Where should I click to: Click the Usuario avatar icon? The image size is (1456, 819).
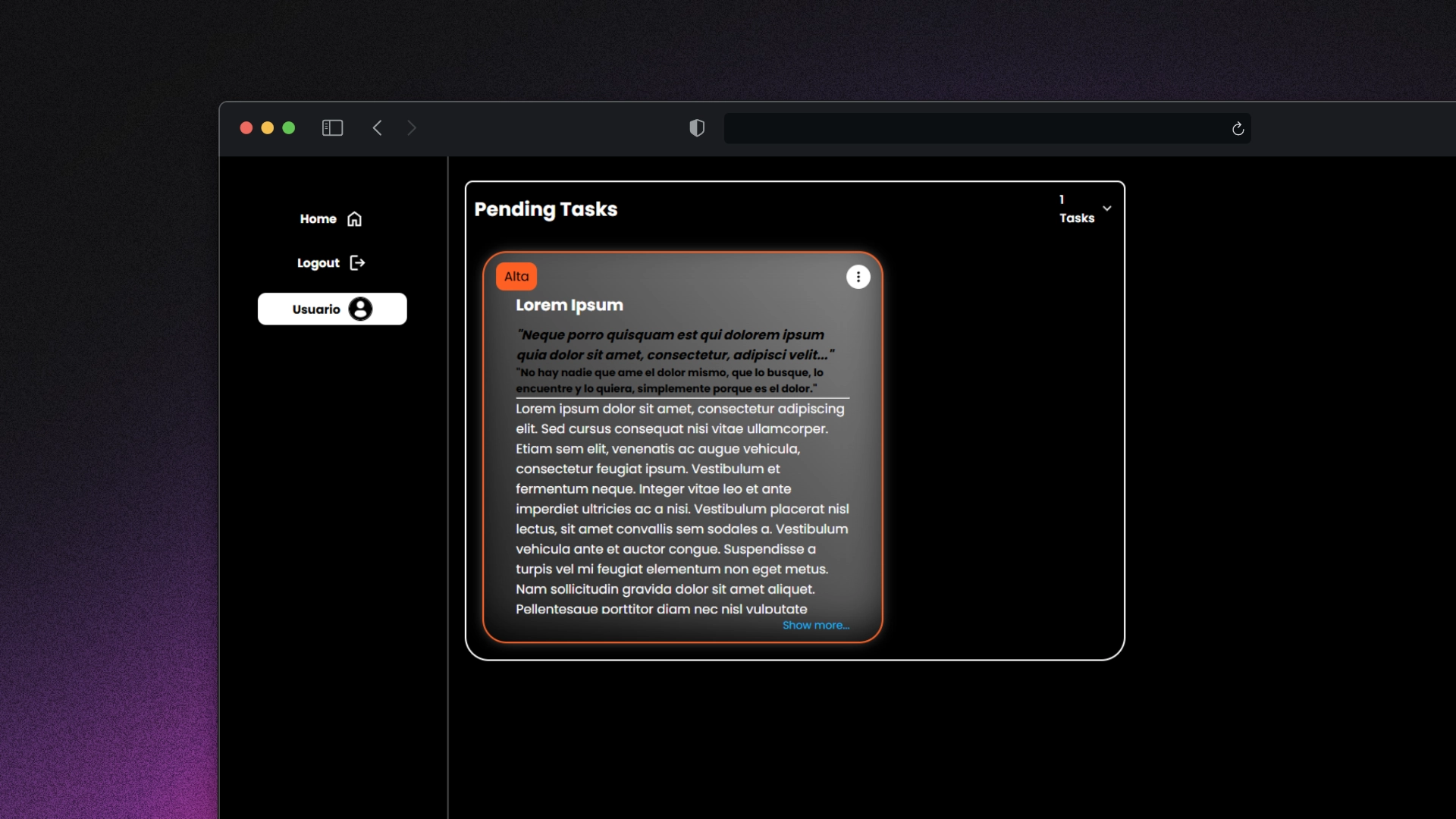[x=360, y=309]
